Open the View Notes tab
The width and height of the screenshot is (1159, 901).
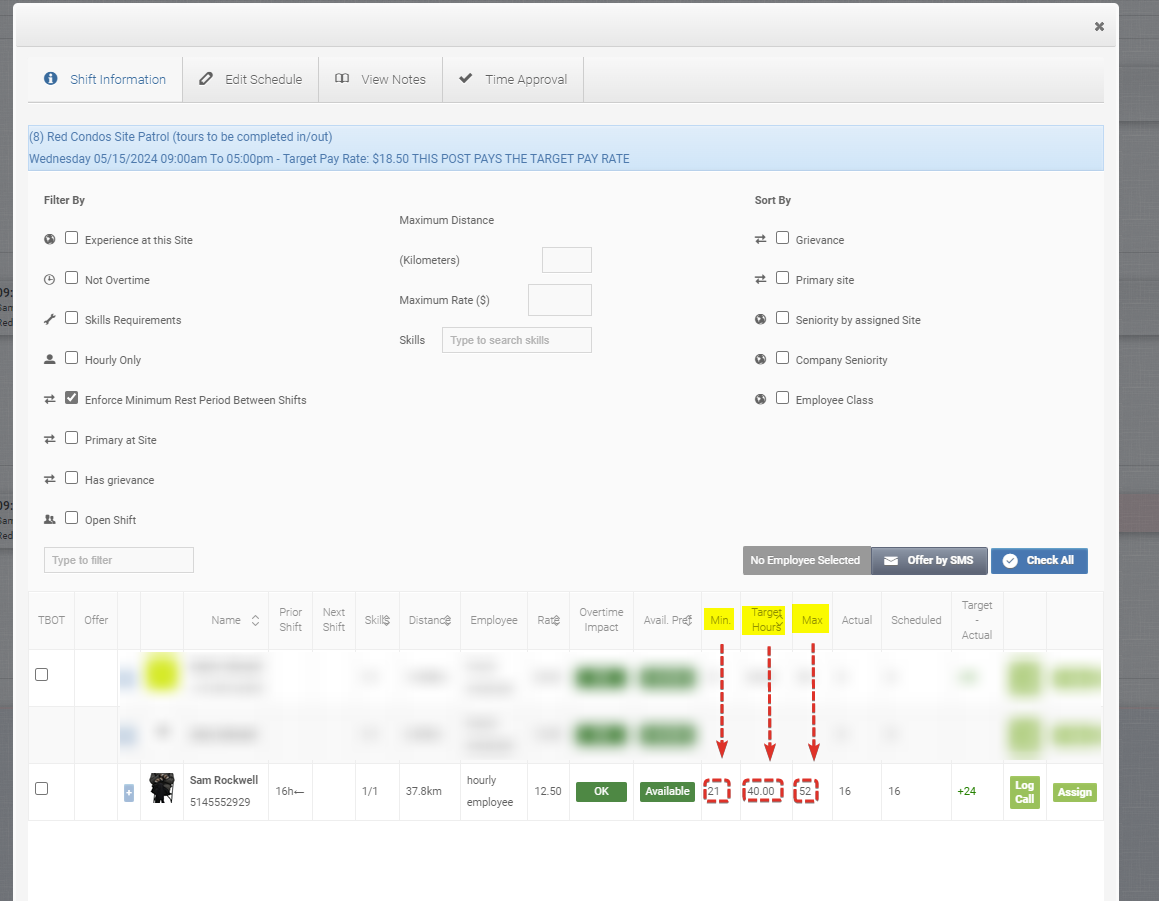[x=380, y=79]
